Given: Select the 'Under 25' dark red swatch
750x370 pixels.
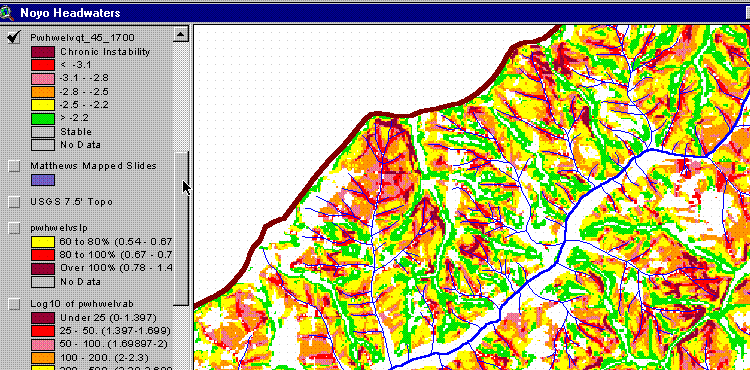Looking at the screenshot, I should pos(43,318).
